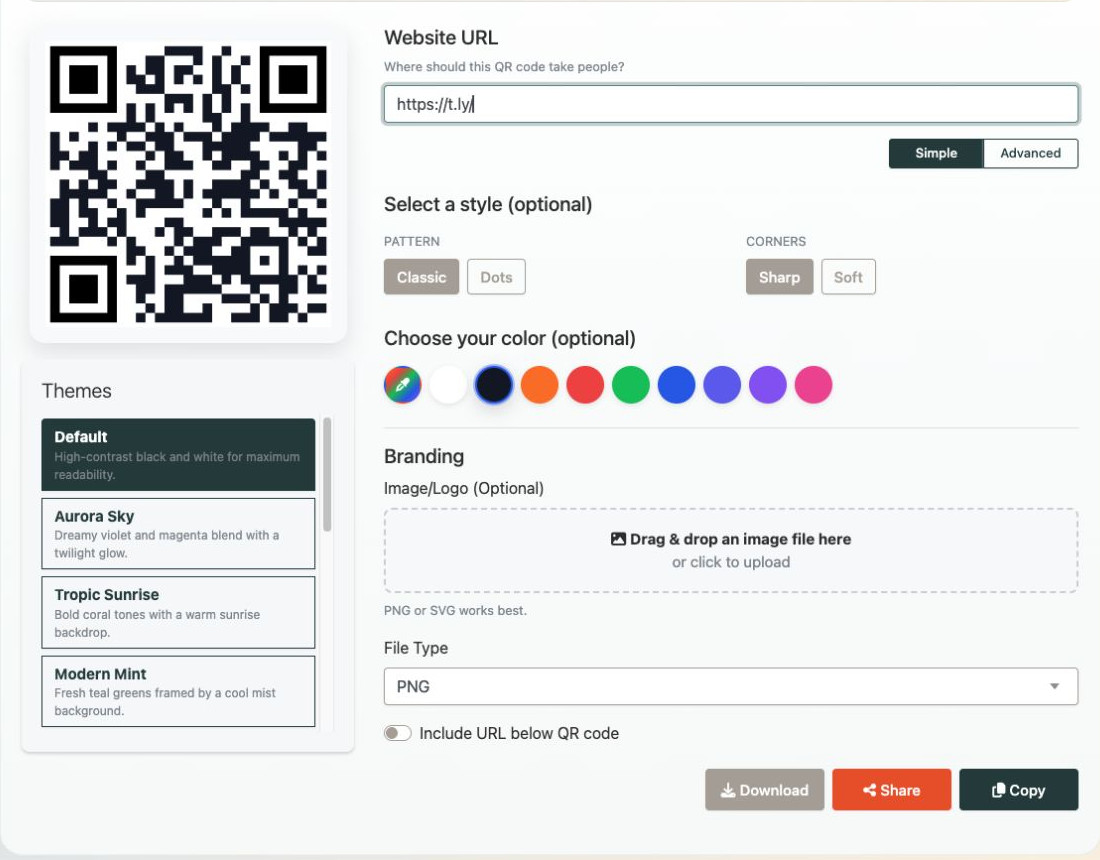The height and width of the screenshot is (860, 1100).
Task: Pick the blue color swatch
Action: tap(676, 384)
